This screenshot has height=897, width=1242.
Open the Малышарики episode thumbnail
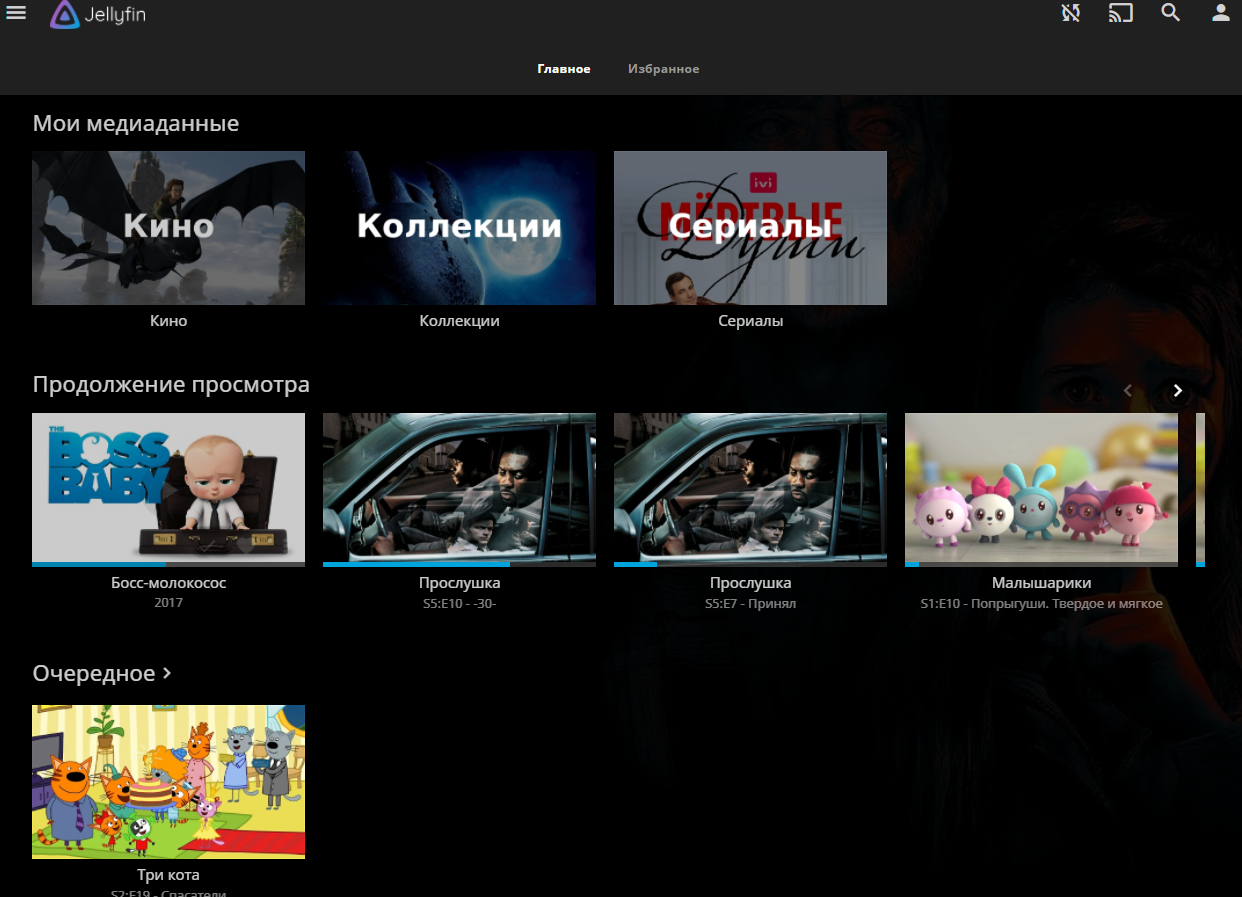1041,488
